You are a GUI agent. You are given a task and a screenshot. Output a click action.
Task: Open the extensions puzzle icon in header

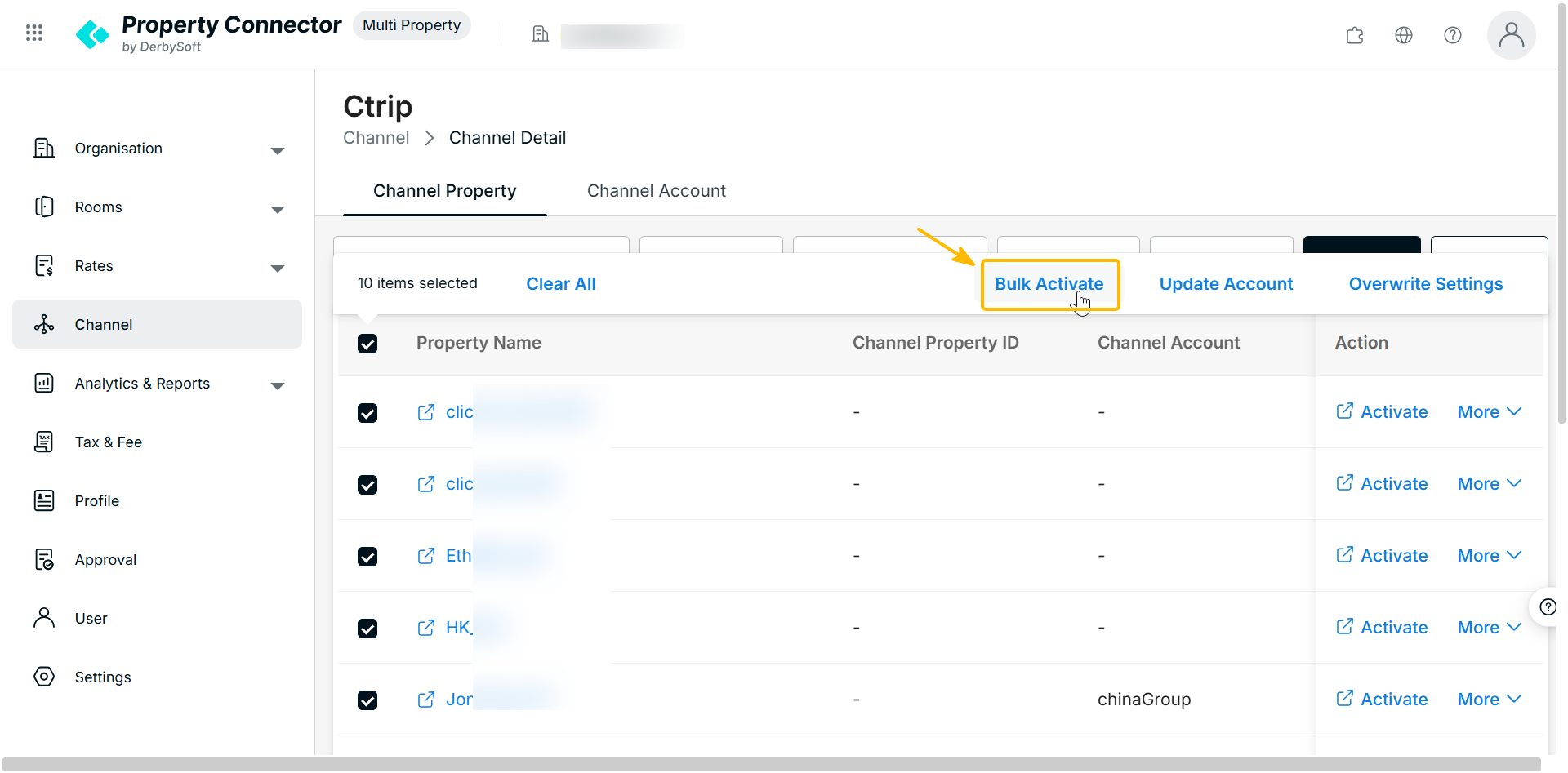point(1355,35)
